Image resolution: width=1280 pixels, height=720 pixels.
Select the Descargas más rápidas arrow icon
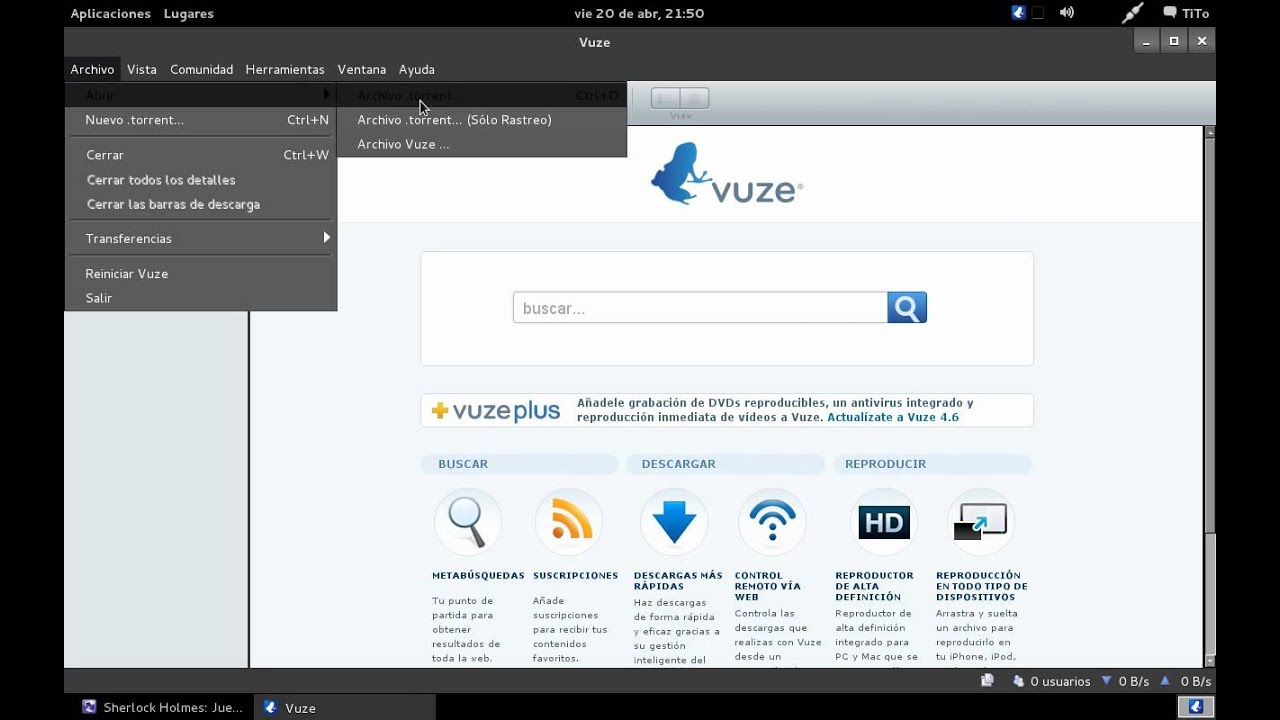point(673,522)
